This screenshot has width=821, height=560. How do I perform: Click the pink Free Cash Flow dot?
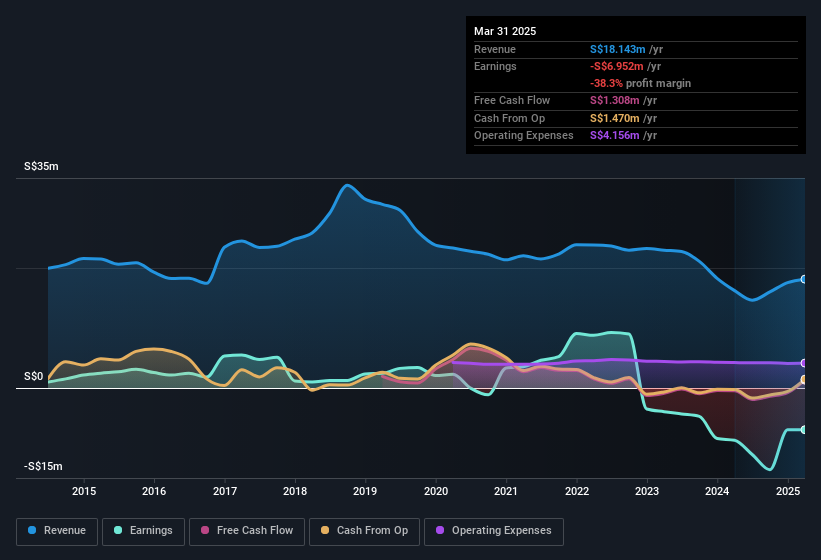pos(205,530)
